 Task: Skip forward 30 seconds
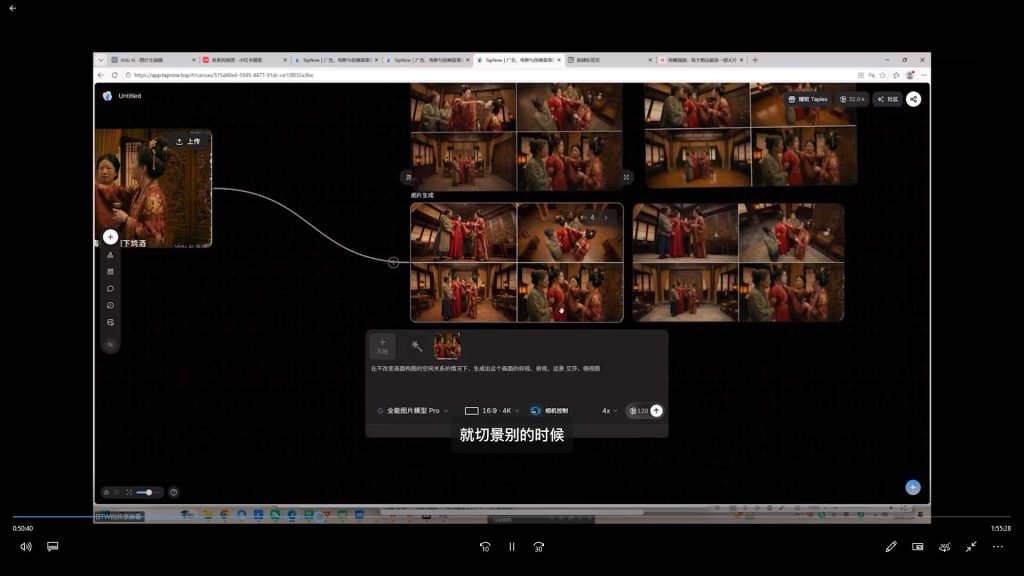pyautogui.click(x=539, y=547)
